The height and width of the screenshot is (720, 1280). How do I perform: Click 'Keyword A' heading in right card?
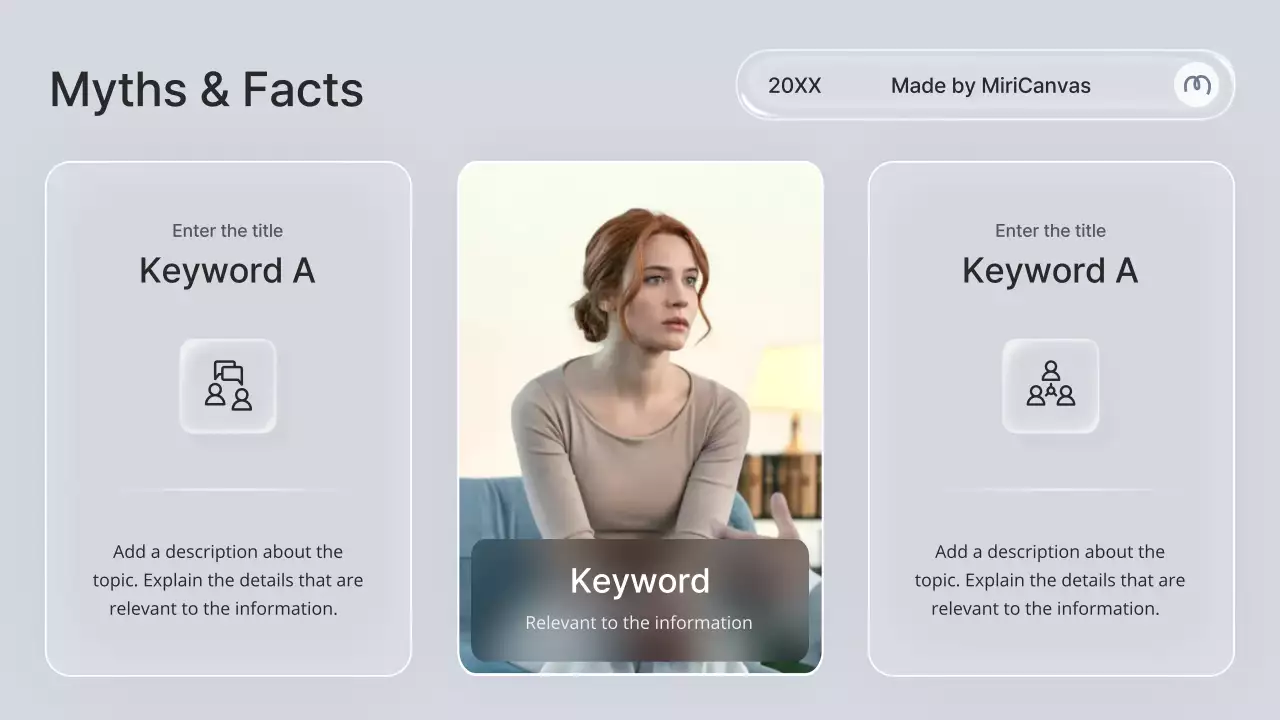[x=1050, y=271]
